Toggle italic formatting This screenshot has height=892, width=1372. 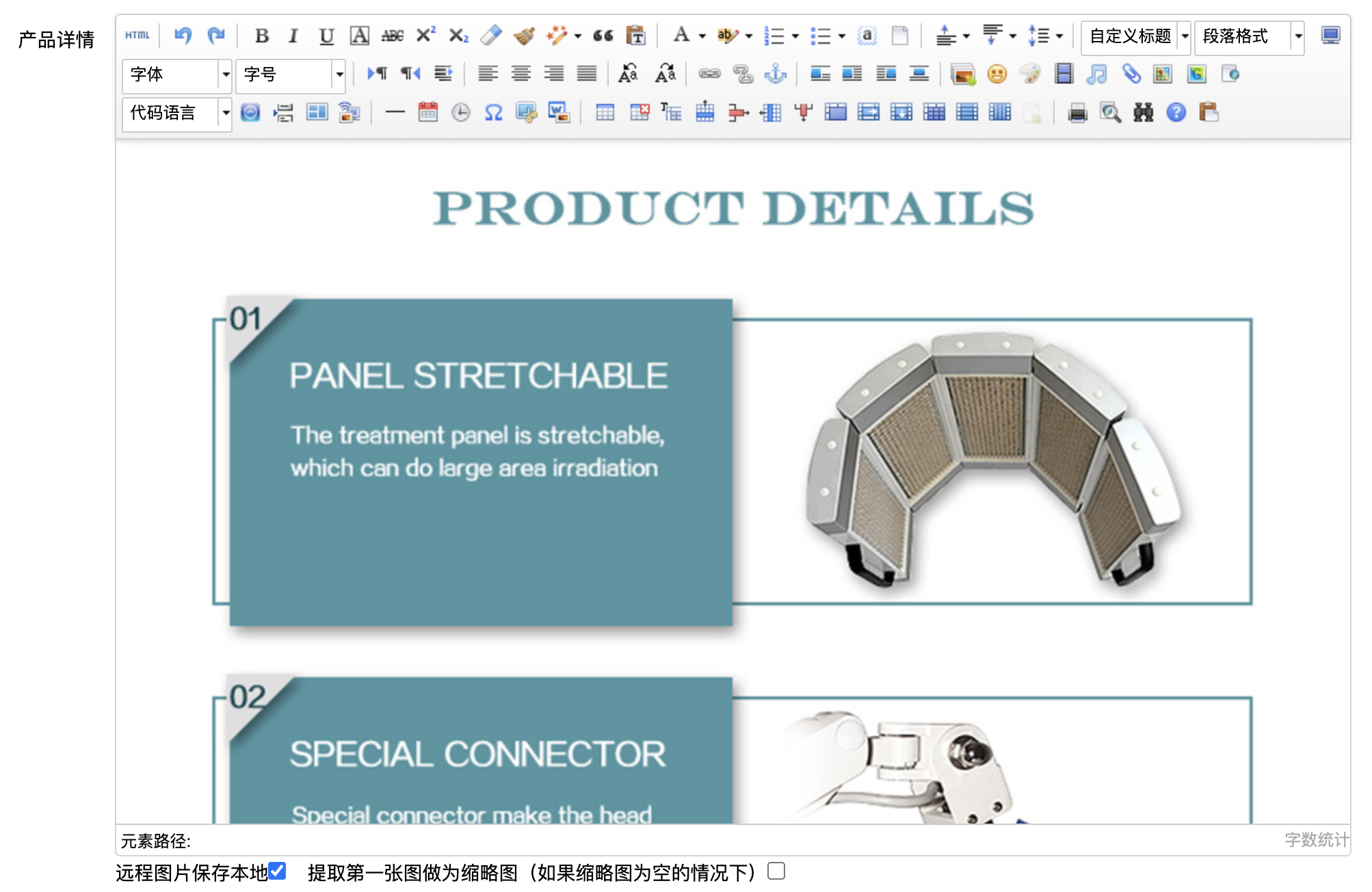tap(293, 35)
